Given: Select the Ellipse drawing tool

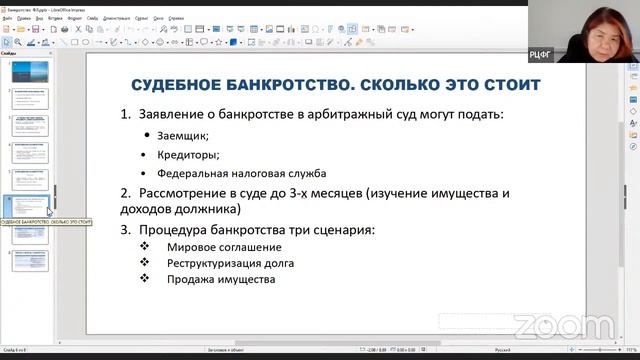Looking at the screenshot, I should coord(85,42).
